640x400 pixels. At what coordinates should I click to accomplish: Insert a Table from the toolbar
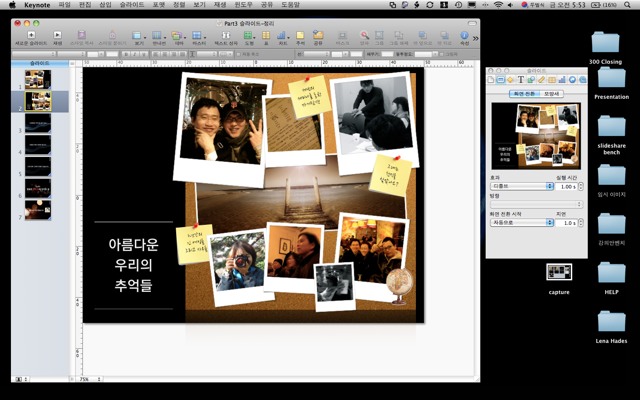(266, 36)
